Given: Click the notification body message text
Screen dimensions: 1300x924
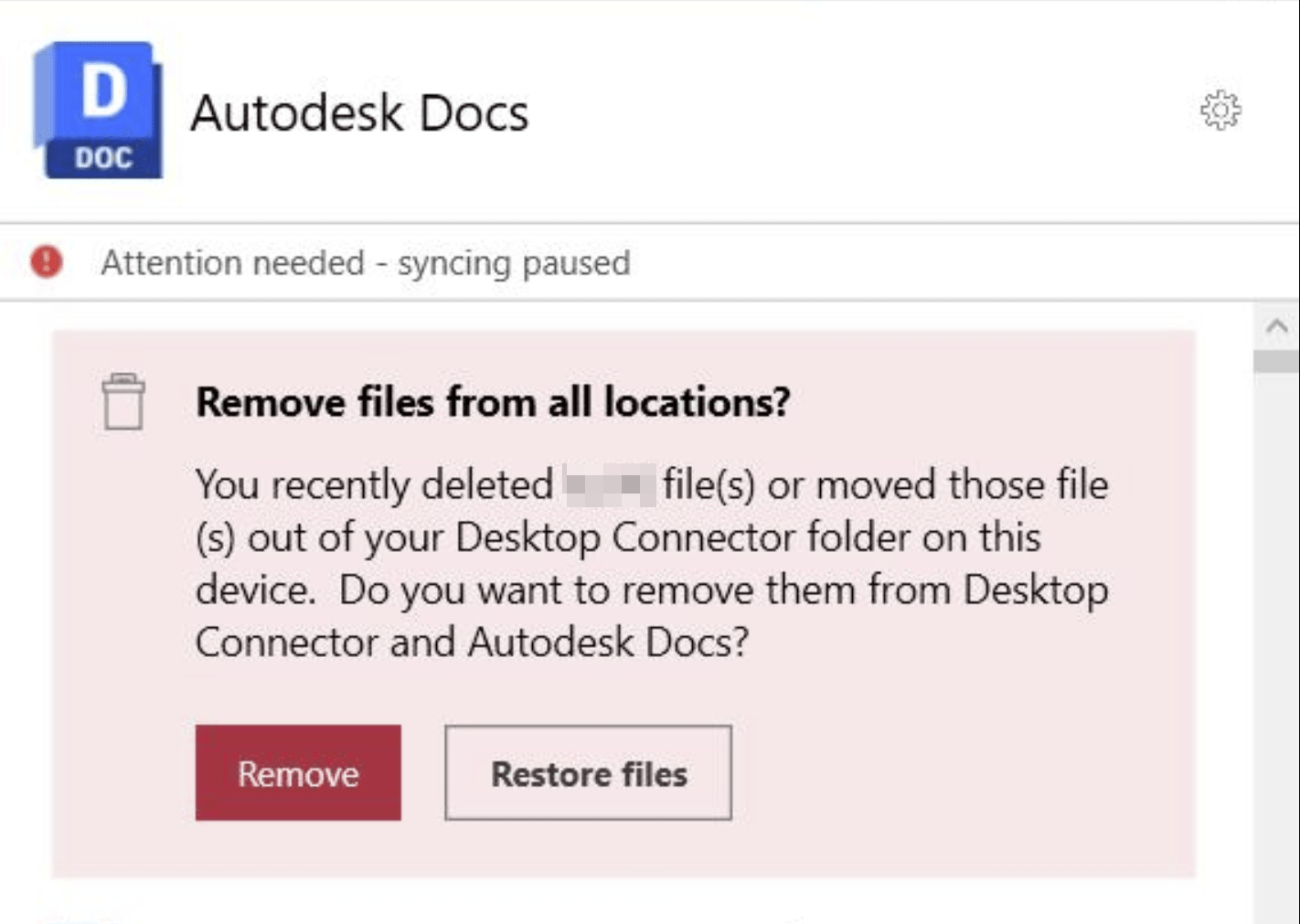Looking at the screenshot, I should click(x=649, y=562).
